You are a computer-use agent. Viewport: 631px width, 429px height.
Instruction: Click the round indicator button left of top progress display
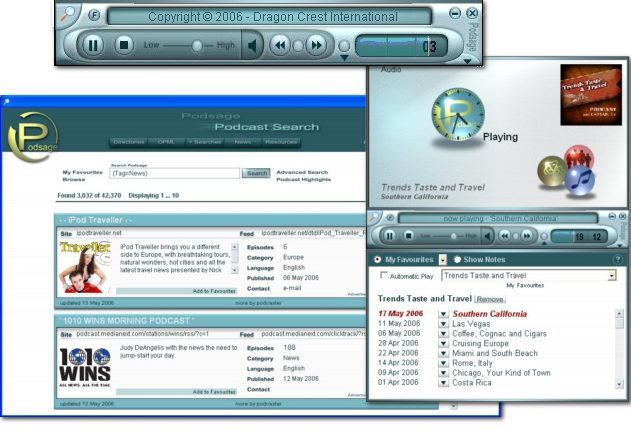pos(344,46)
